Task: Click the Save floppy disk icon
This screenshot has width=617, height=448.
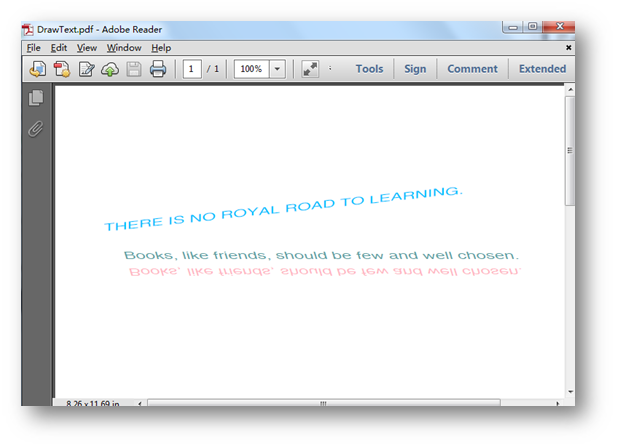Action: coord(134,69)
